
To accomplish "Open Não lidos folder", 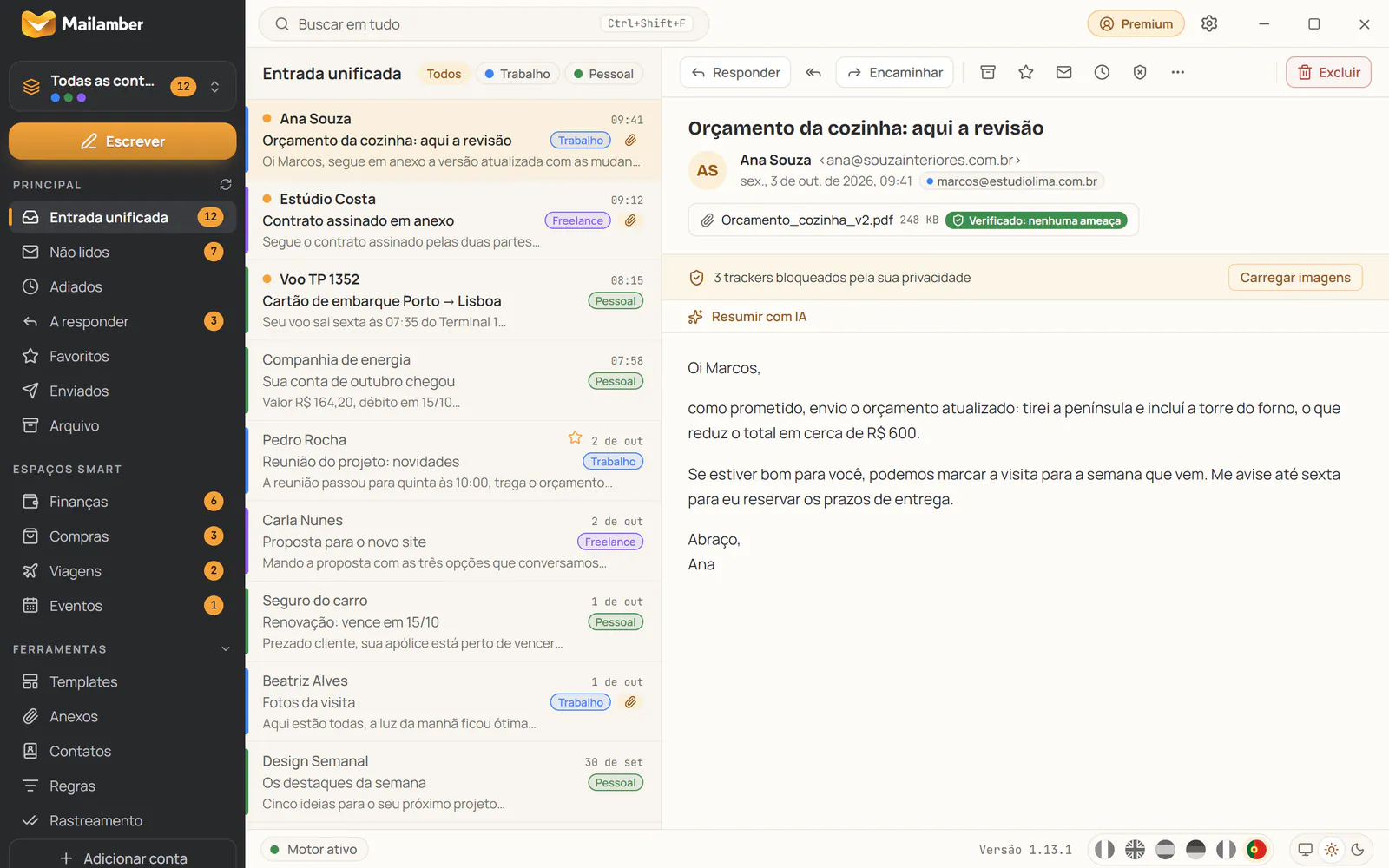I will click(122, 252).
